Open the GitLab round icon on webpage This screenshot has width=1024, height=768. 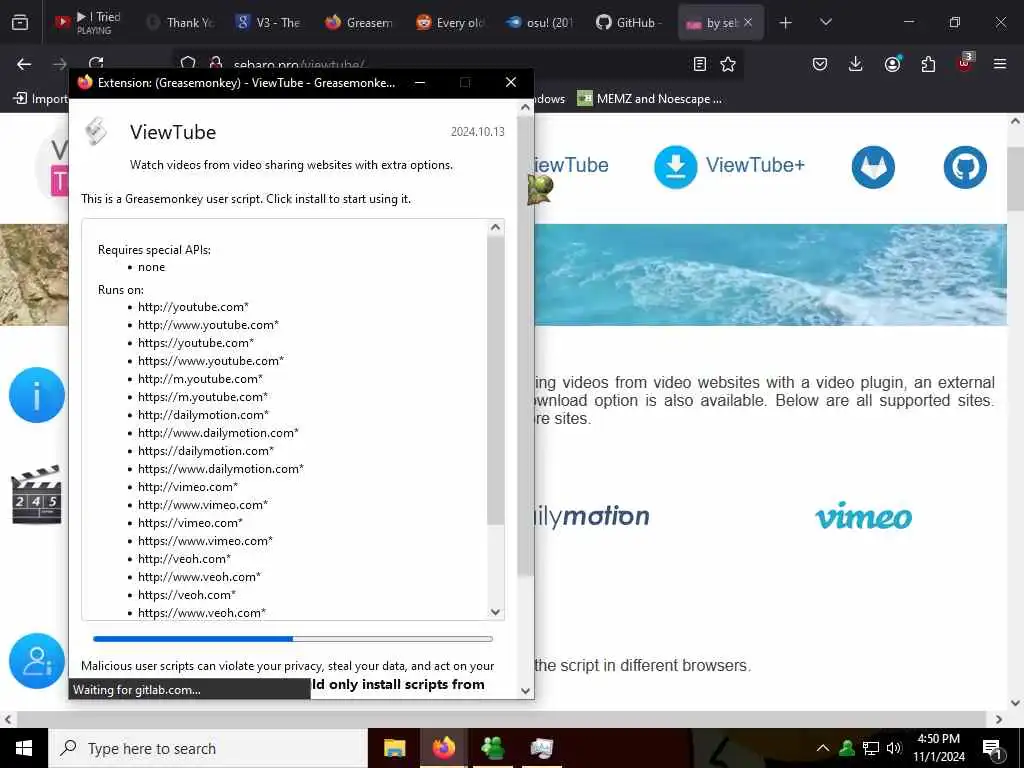pyautogui.click(x=872, y=167)
